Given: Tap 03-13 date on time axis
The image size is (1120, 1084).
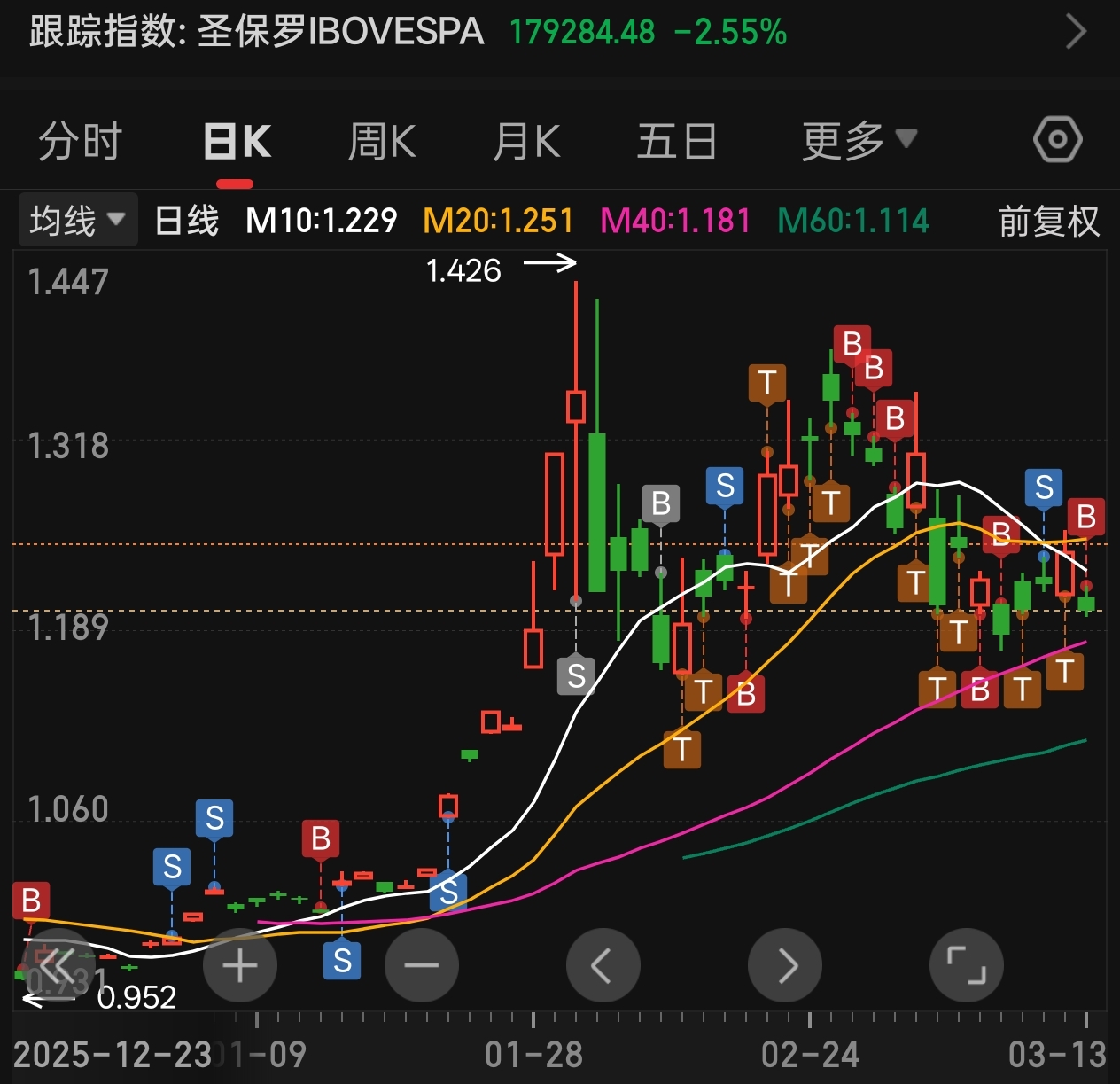Looking at the screenshot, I should coord(1057,1055).
